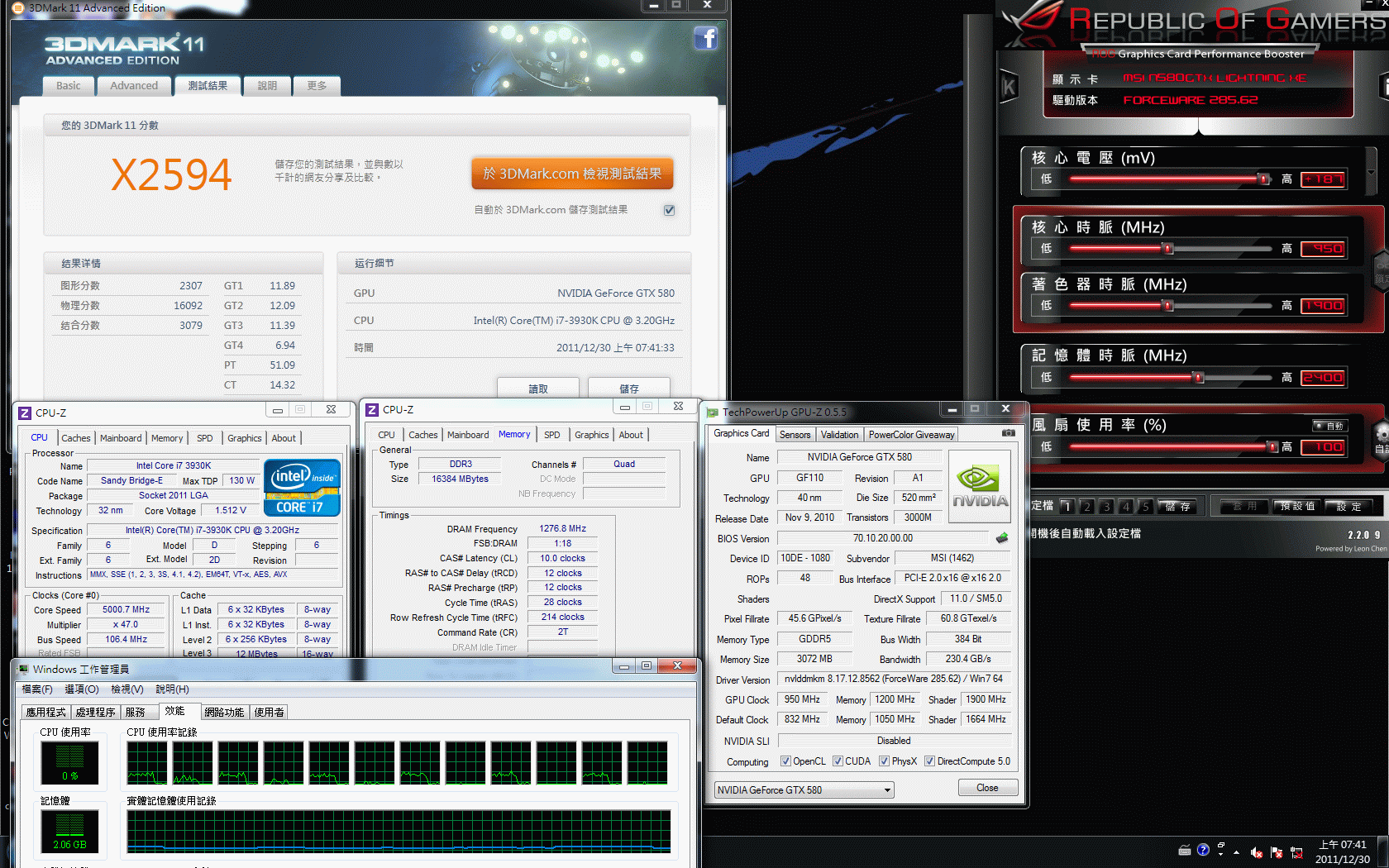This screenshot has width=1389, height=868.
Task: Click the 儲存 save button in 3DMark
Action: click(x=629, y=389)
